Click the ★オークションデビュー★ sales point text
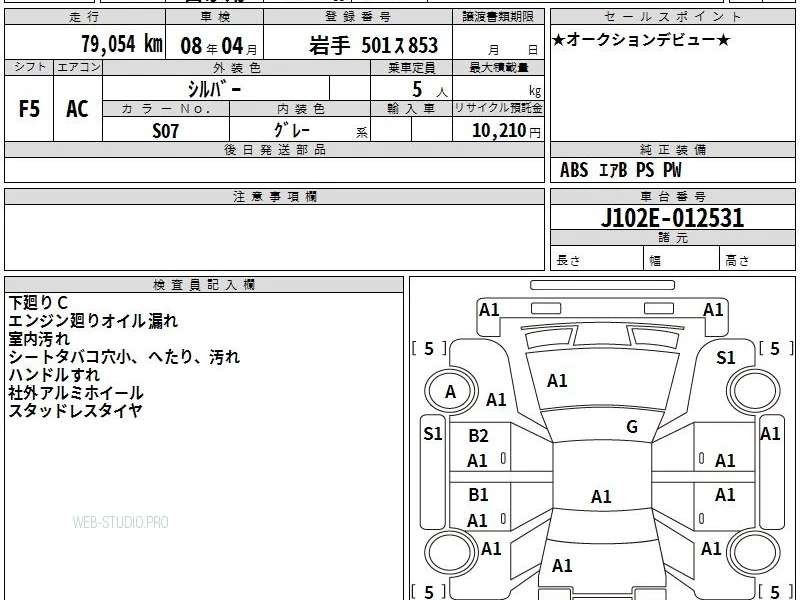The height and width of the screenshot is (600, 800). pos(641,40)
